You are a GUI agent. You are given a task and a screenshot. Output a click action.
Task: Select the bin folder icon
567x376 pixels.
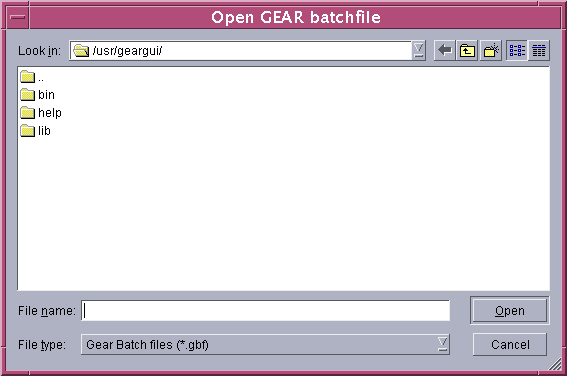tap(27, 95)
